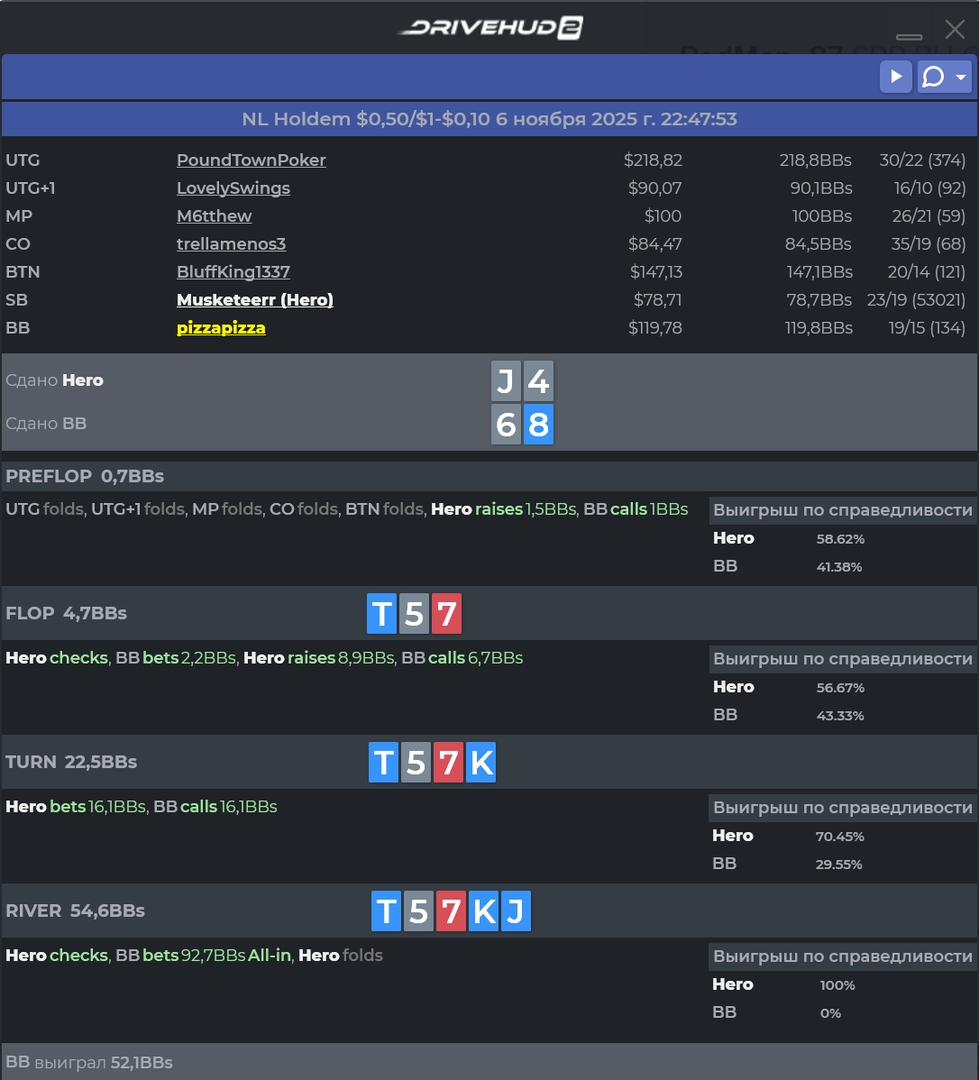This screenshot has width=979, height=1080.
Task: Click the red 7 card on flop
Action: (446, 613)
